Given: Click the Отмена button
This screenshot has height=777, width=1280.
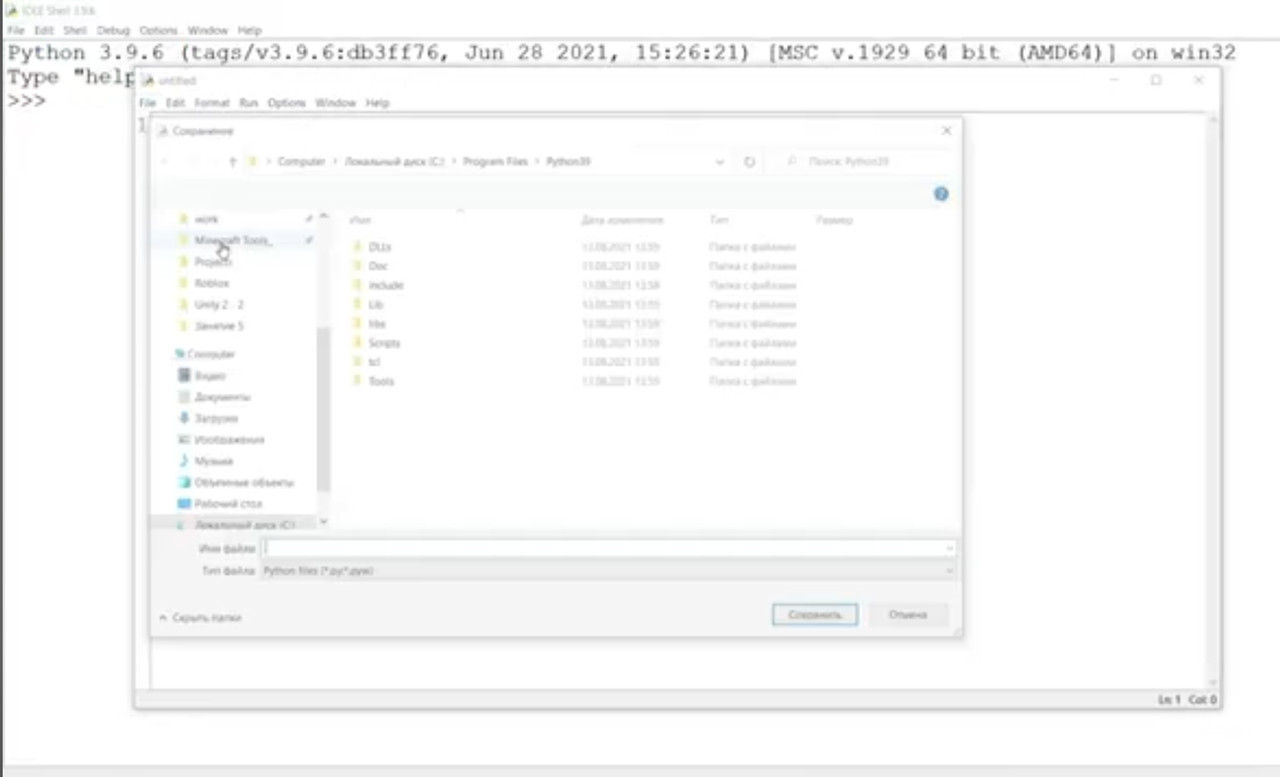Looking at the screenshot, I should tap(908, 615).
